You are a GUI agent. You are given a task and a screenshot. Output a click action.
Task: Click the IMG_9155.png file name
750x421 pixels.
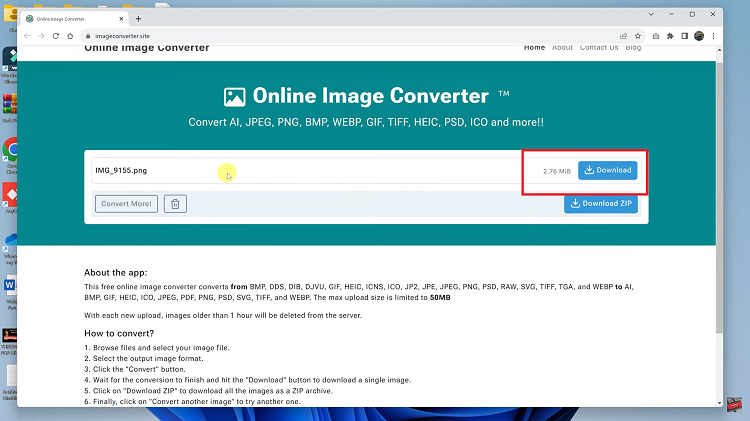pyautogui.click(x=121, y=170)
